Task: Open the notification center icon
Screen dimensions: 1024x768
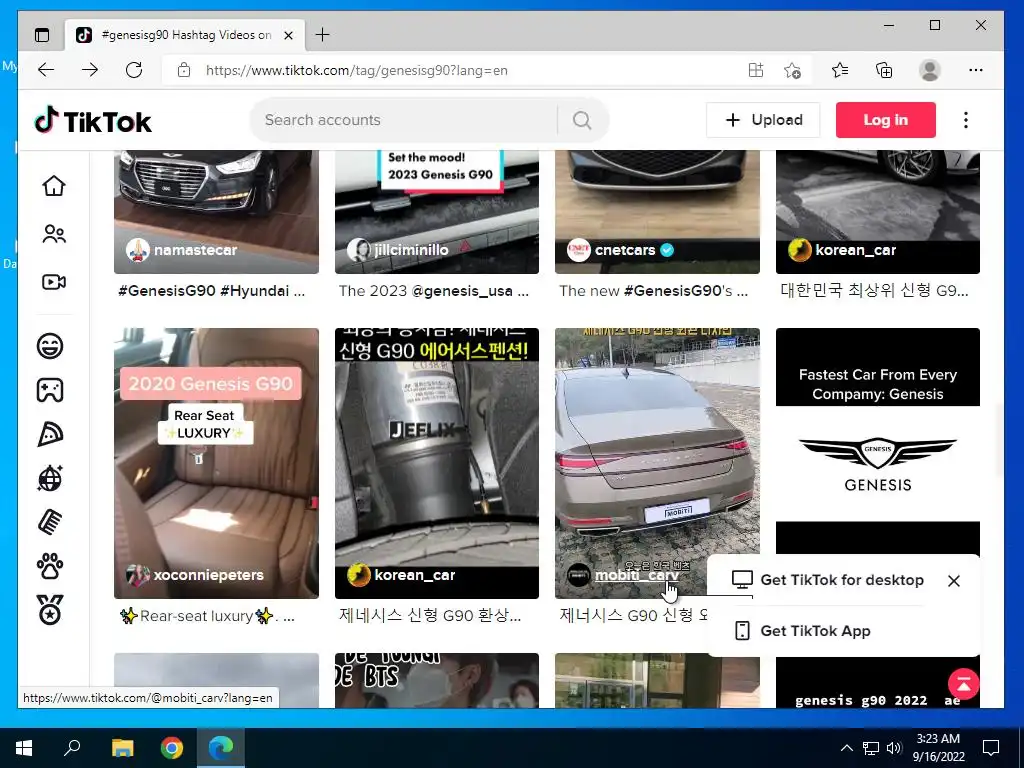Action: click(991, 748)
